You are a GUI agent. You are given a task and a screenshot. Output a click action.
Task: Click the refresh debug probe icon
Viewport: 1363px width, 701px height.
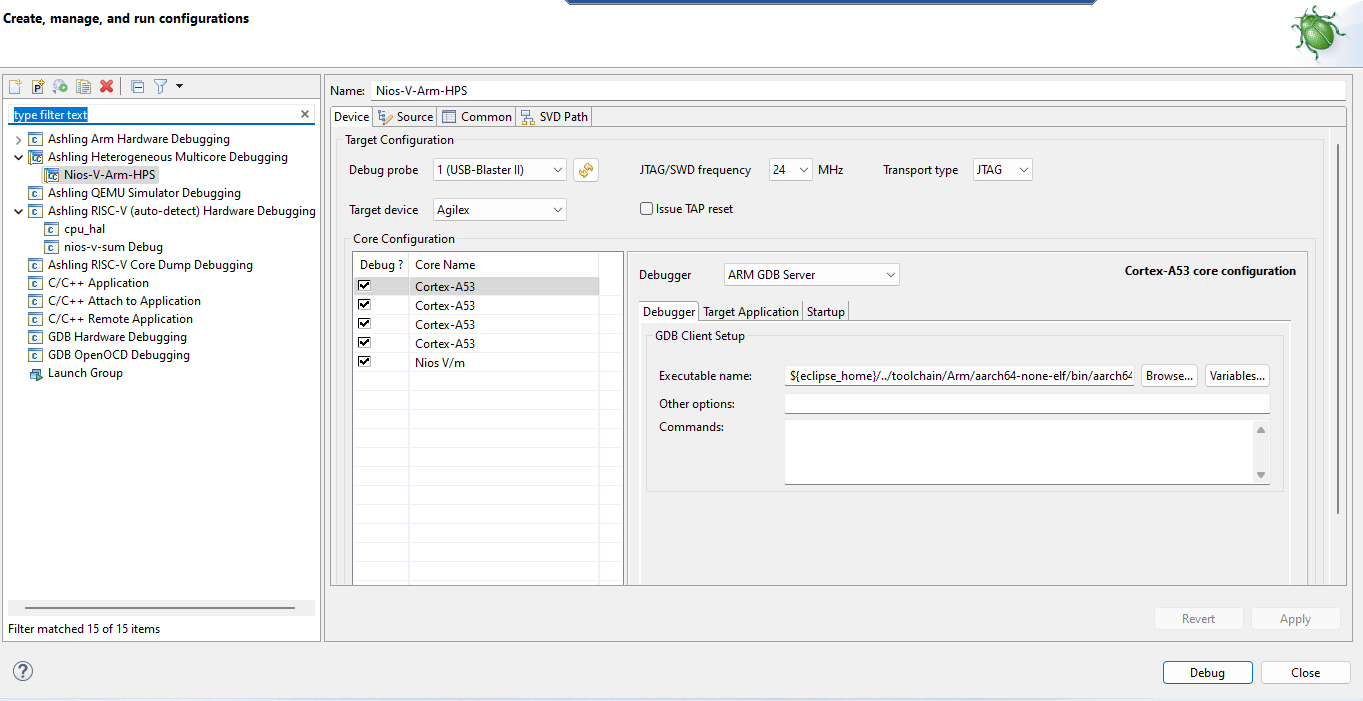point(585,170)
